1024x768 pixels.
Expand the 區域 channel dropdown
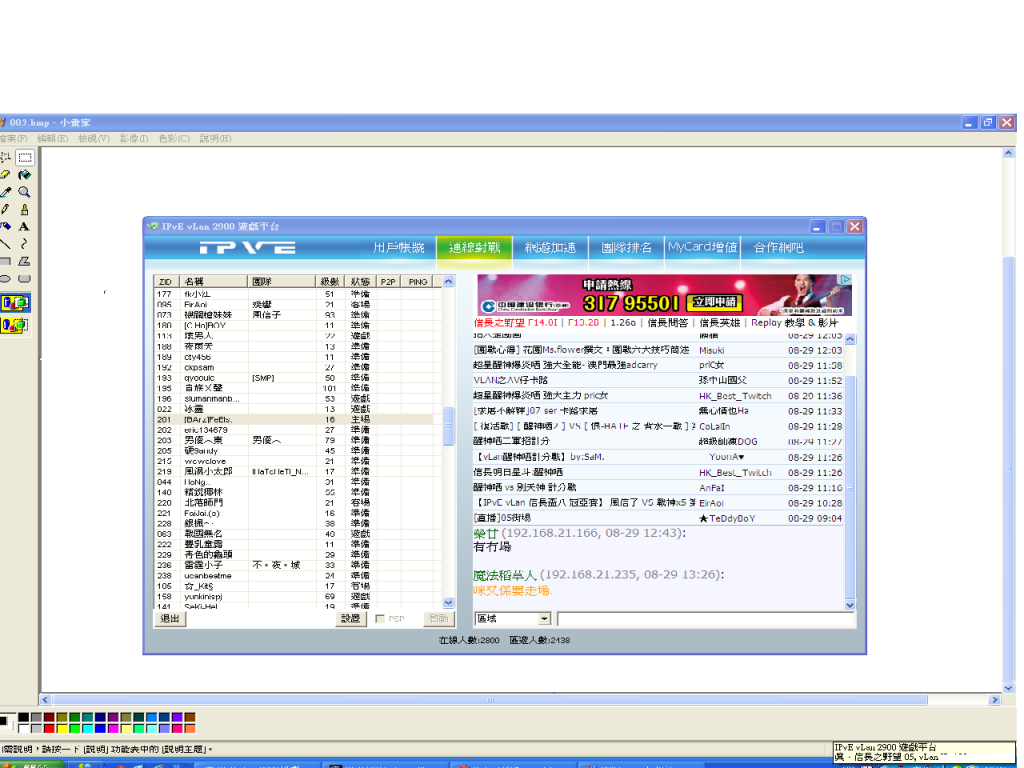(x=544, y=619)
